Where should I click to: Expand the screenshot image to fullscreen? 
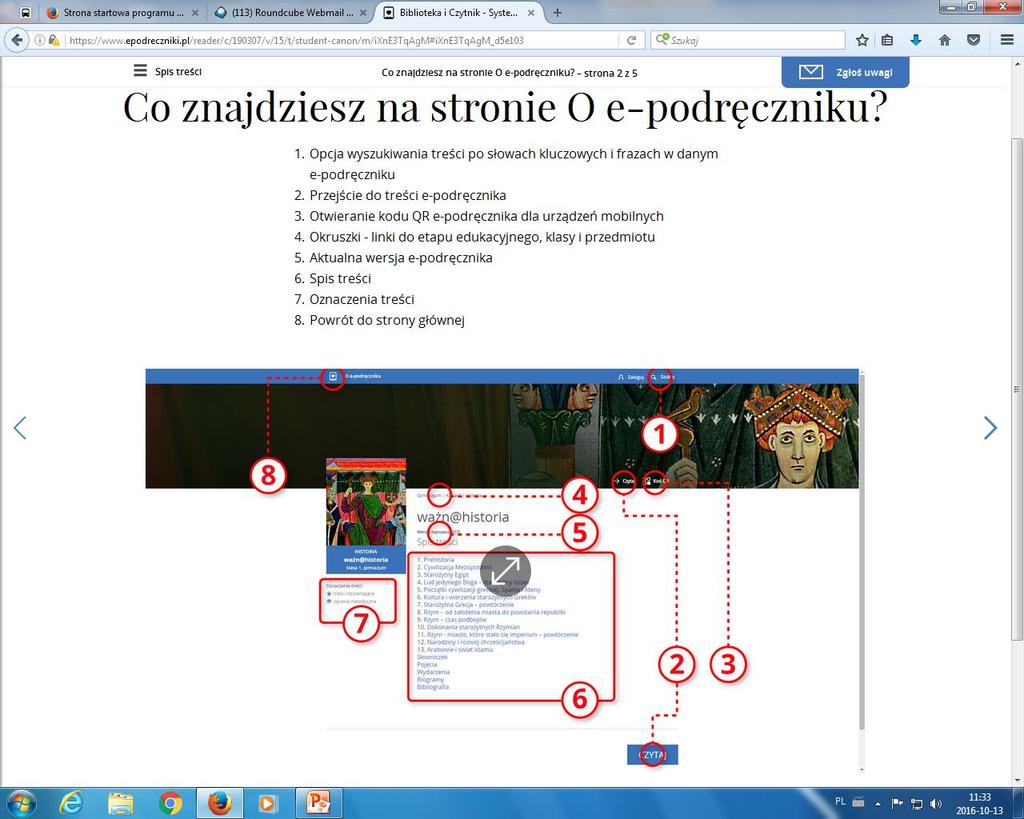[x=505, y=571]
